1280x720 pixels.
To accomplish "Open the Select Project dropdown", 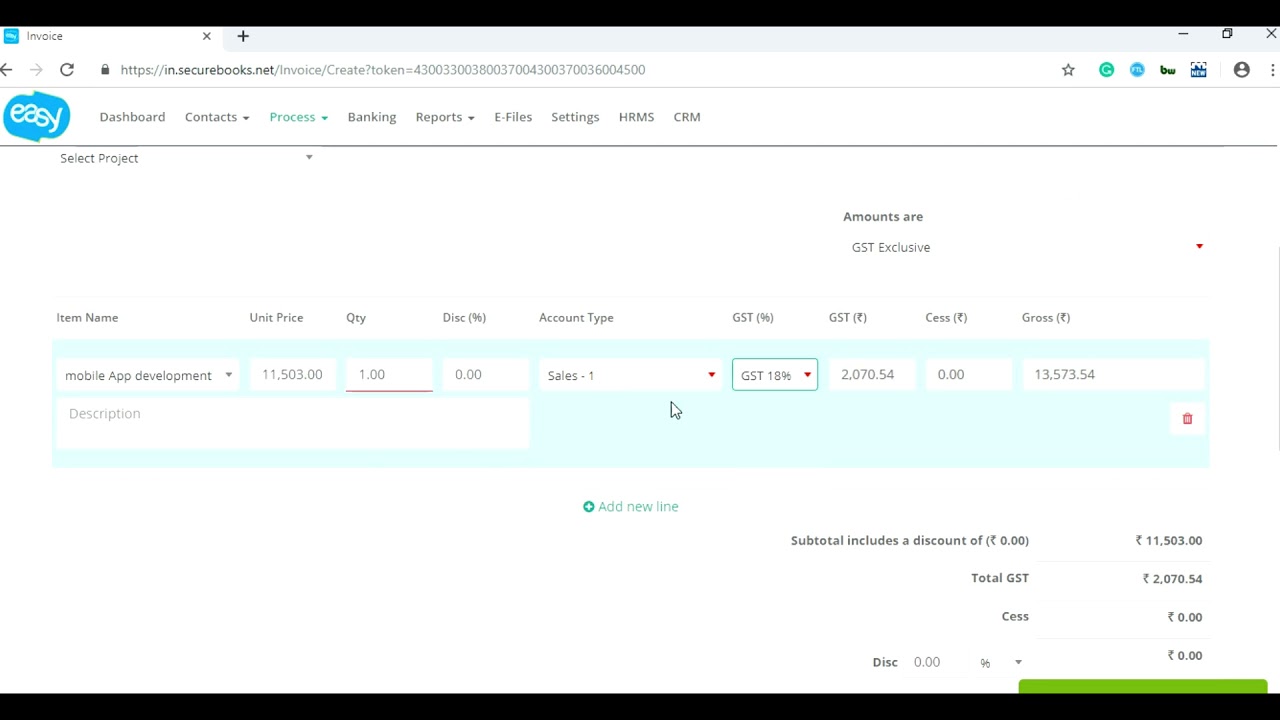I will [186, 158].
